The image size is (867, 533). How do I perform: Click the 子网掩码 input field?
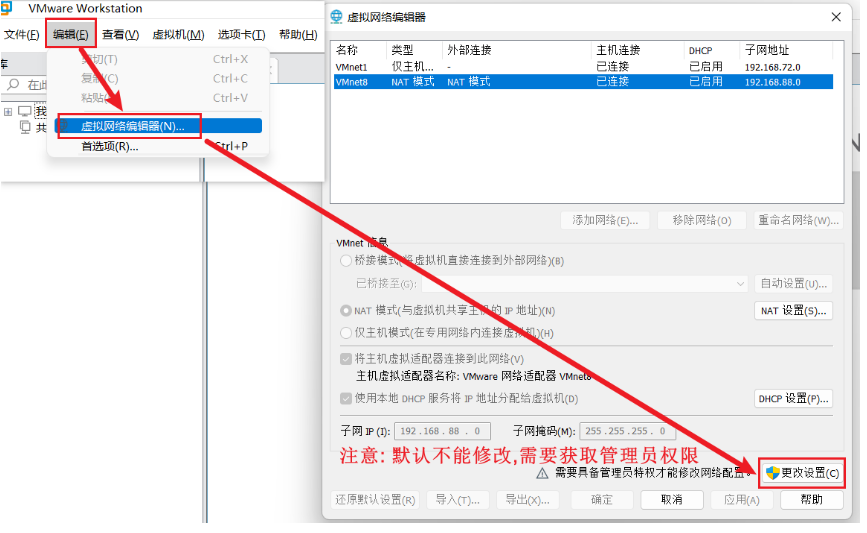(626, 431)
